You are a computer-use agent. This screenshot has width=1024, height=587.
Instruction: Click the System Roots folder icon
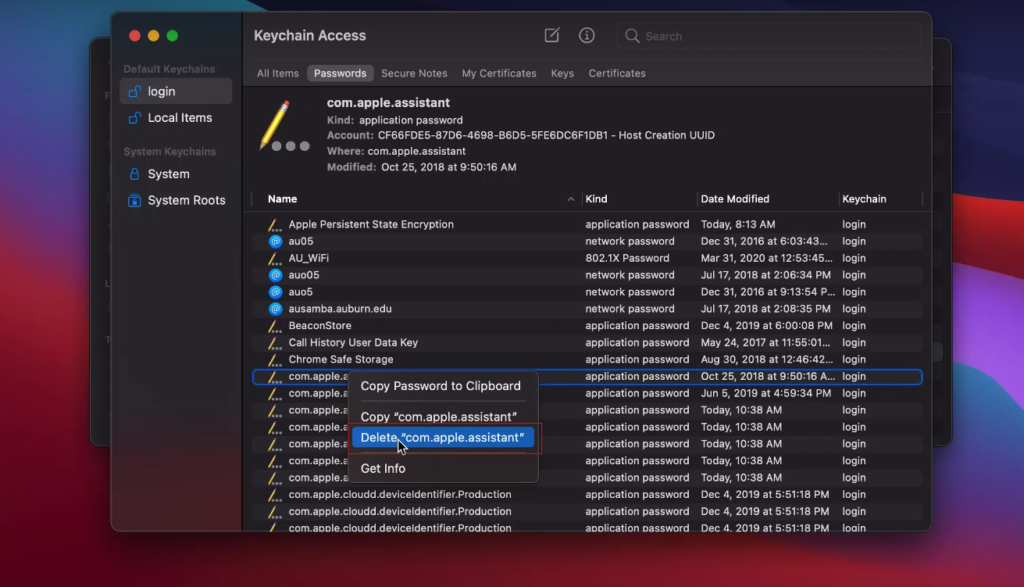(135, 200)
